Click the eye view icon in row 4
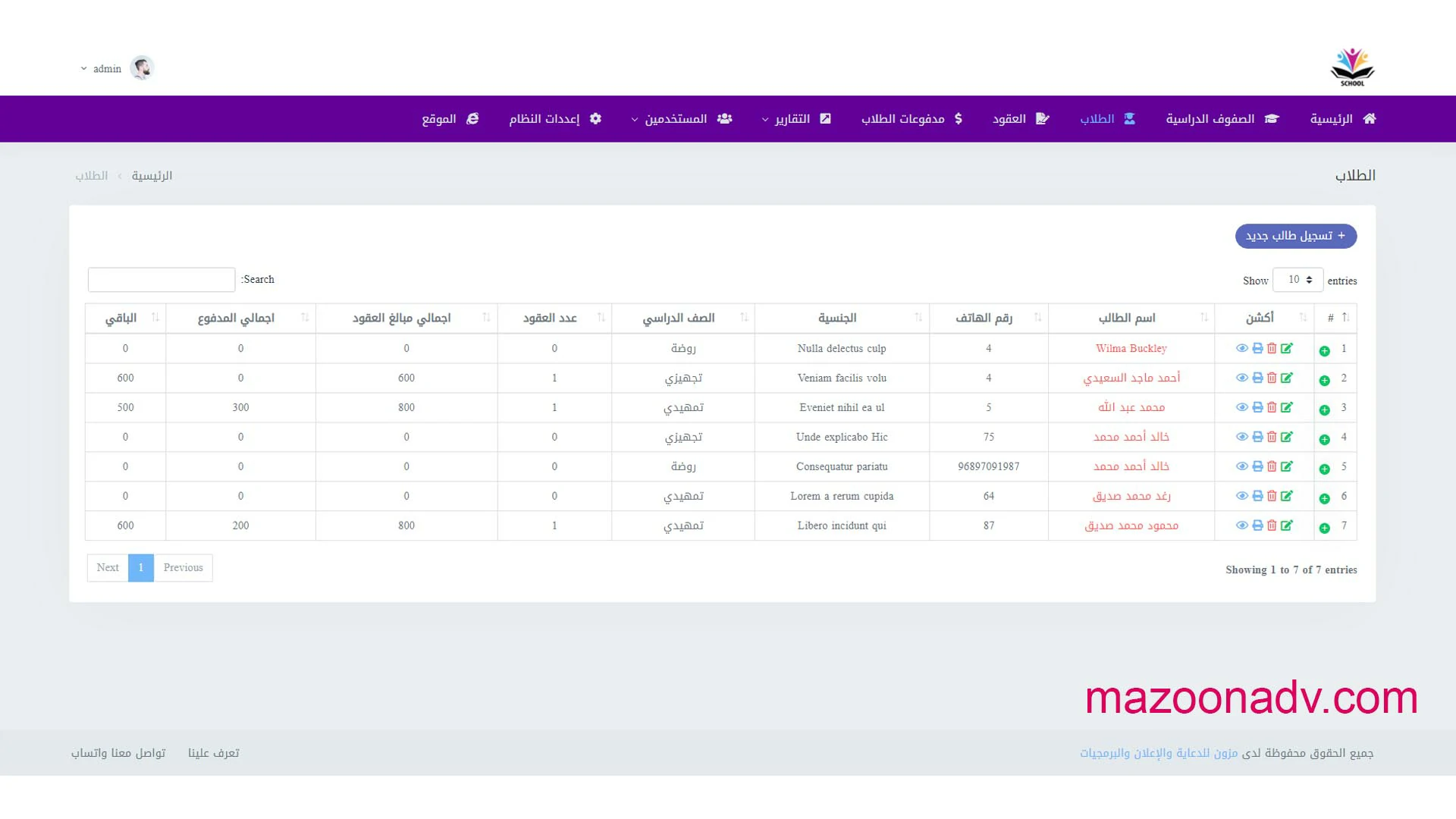This screenshot has width=1456, height=819. (x=1241, y=437)
